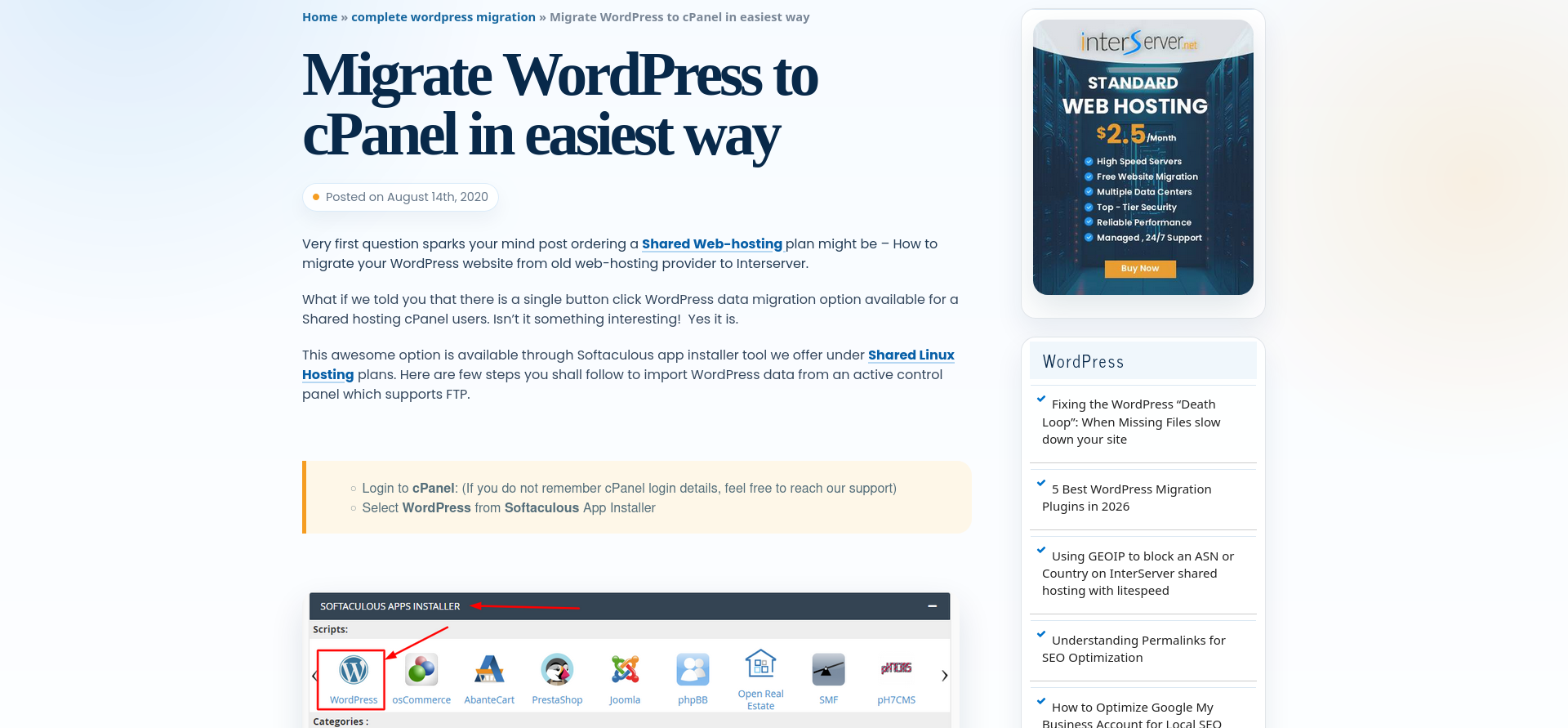Click the Login to cPanel step text

(x=629, y=488)
